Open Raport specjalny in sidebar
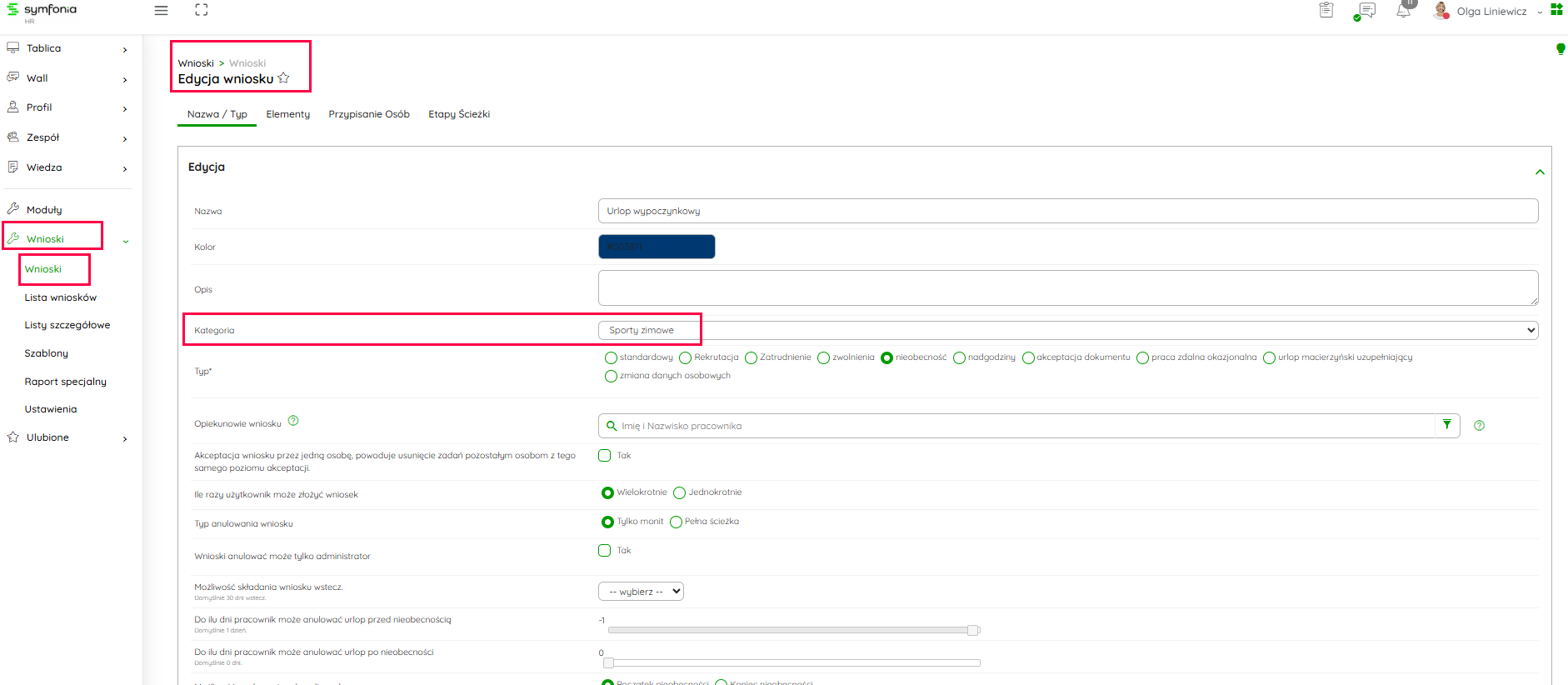 [x=66, y=382]
